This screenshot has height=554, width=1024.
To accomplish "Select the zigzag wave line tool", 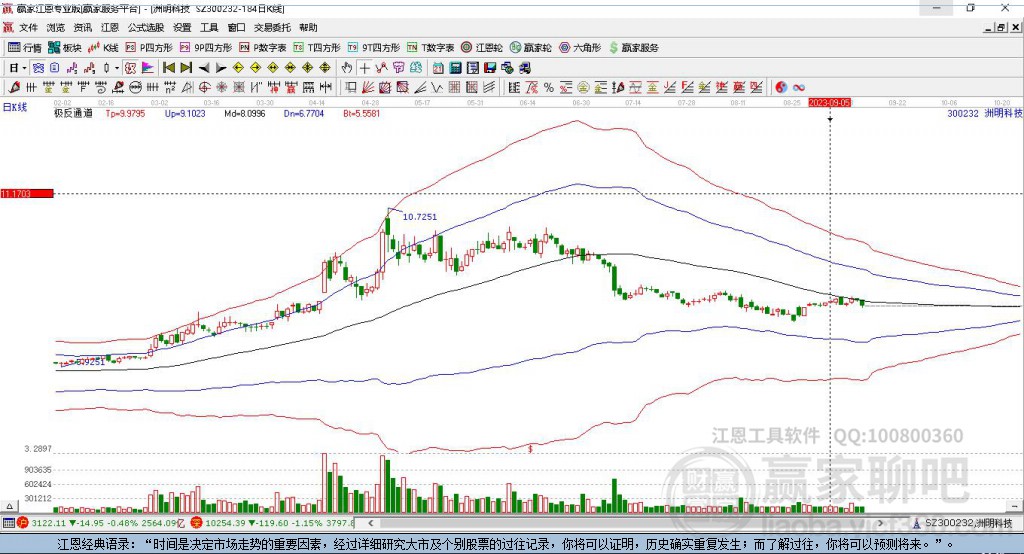I will click(x=437, y=87).
